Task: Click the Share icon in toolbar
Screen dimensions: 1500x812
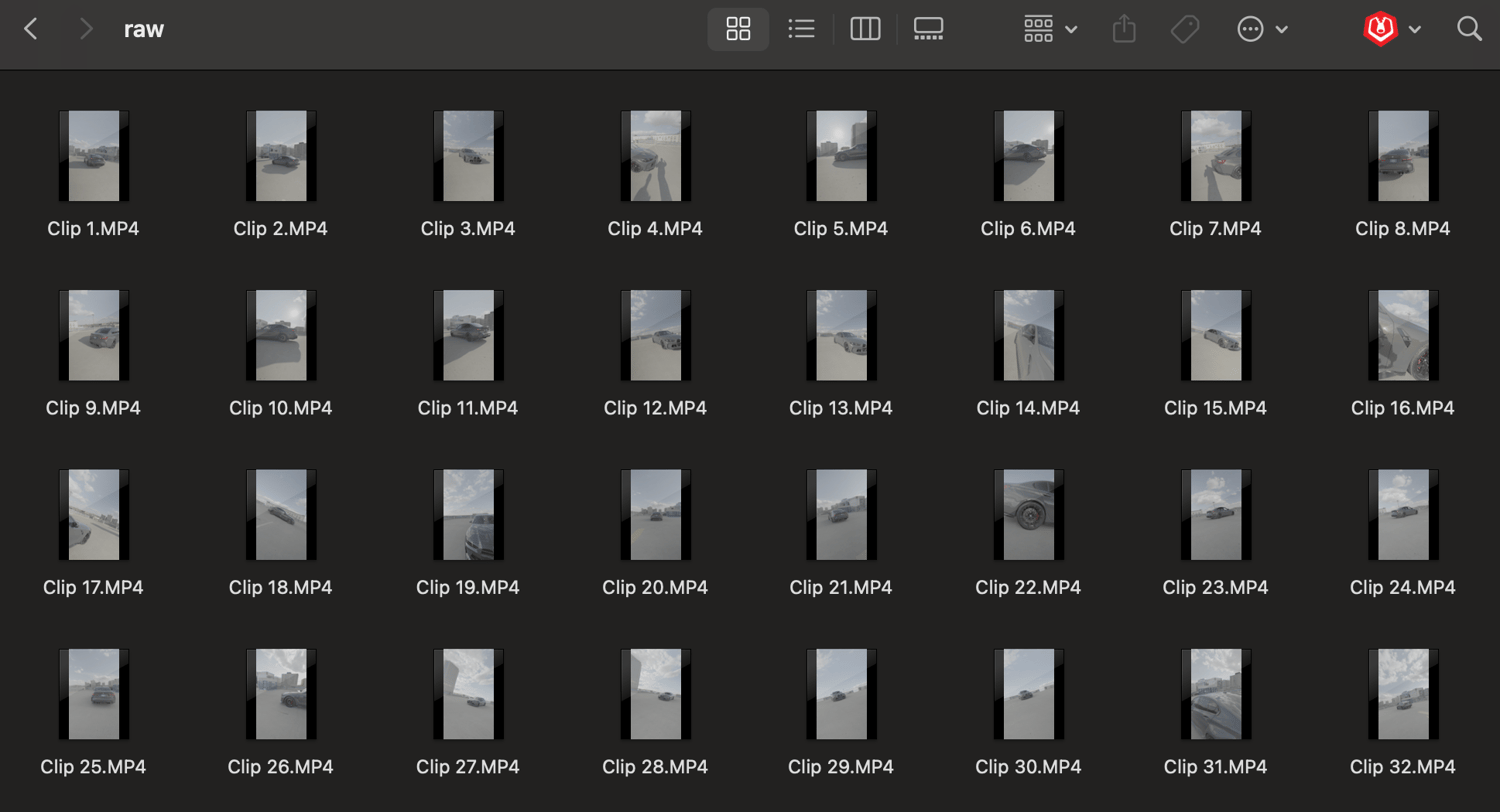Action: tap(1125, 29)
